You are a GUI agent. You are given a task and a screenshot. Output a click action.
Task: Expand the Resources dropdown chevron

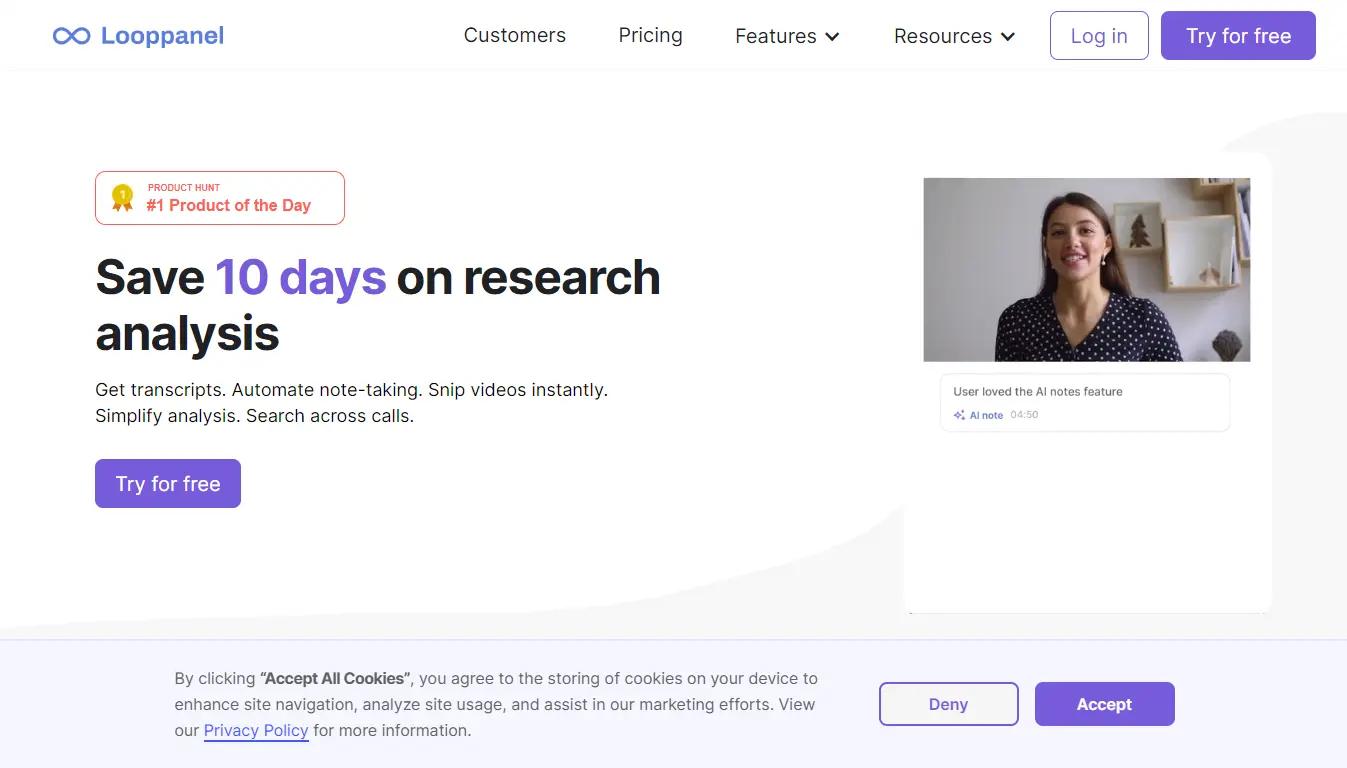click(1007, 37)
